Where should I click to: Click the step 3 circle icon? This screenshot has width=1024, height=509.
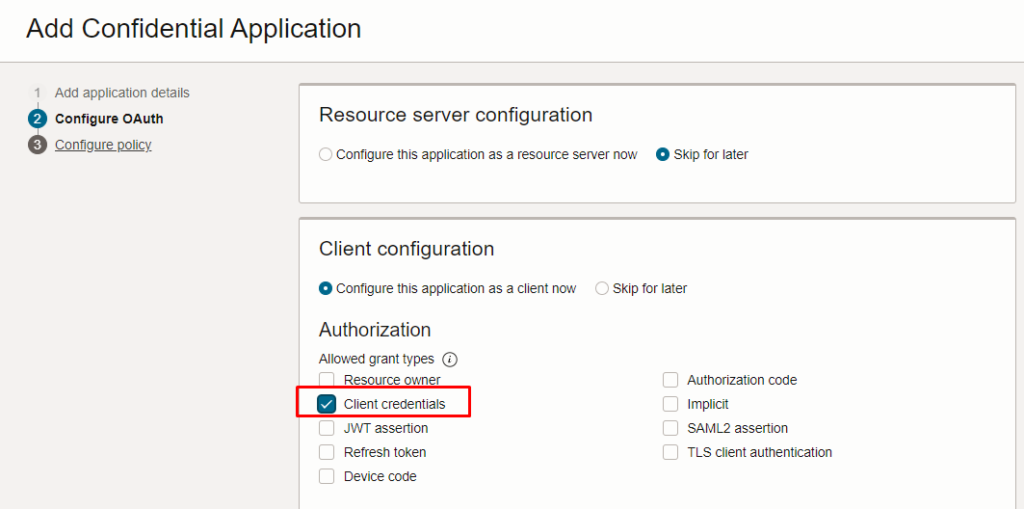37,145
